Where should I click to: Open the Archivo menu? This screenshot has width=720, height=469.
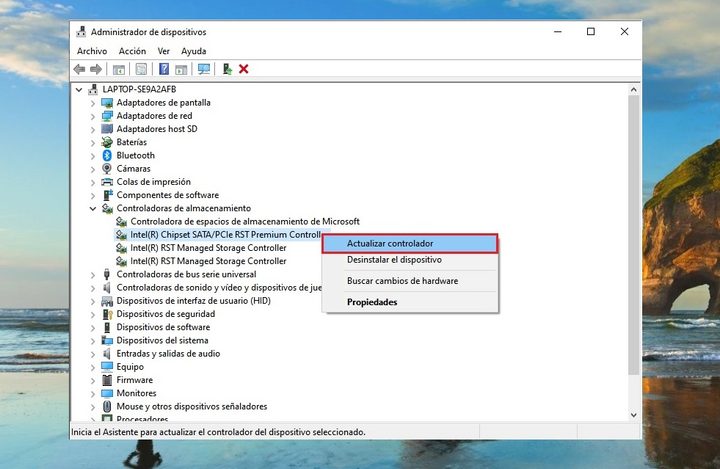[x=92, y=51]
